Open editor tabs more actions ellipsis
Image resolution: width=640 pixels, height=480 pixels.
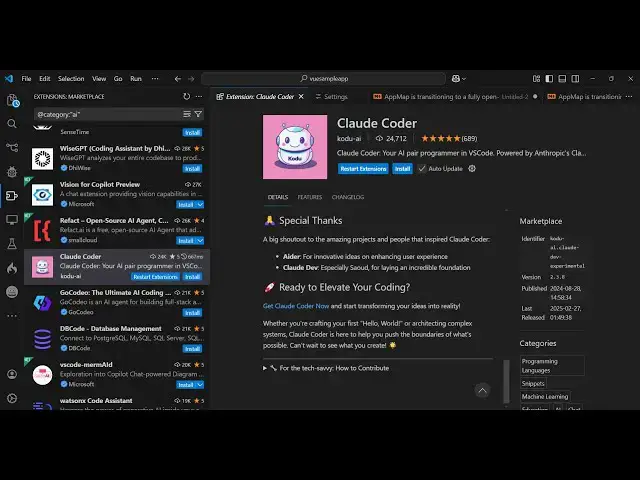pos(629,96)
